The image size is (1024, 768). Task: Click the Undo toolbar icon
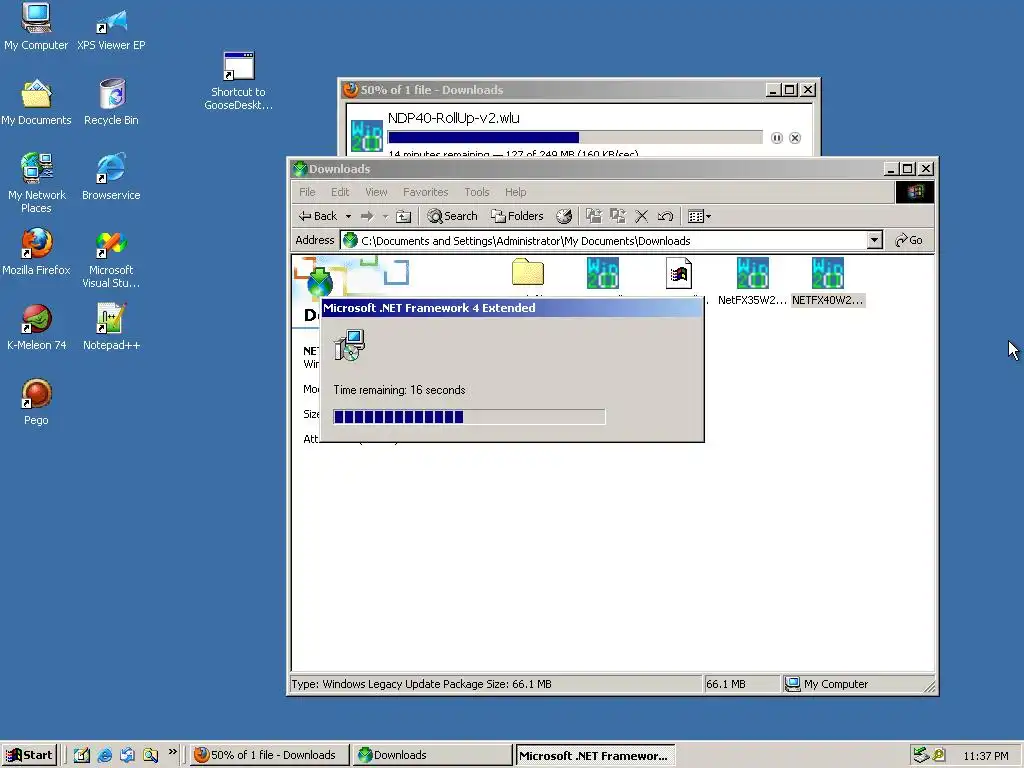click(665, 216)
